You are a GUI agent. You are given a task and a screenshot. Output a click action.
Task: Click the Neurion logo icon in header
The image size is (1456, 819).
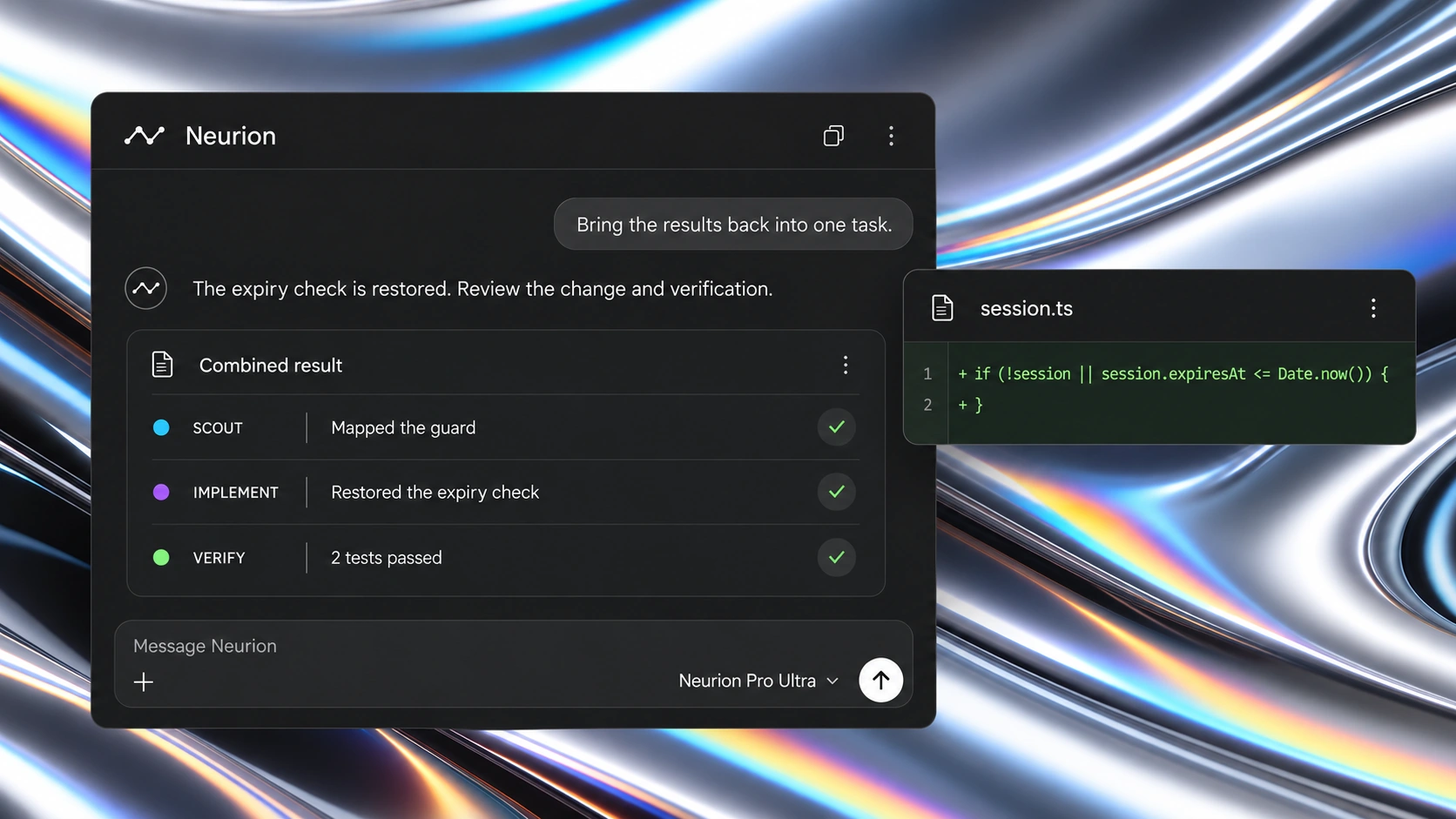click(145, 136)
